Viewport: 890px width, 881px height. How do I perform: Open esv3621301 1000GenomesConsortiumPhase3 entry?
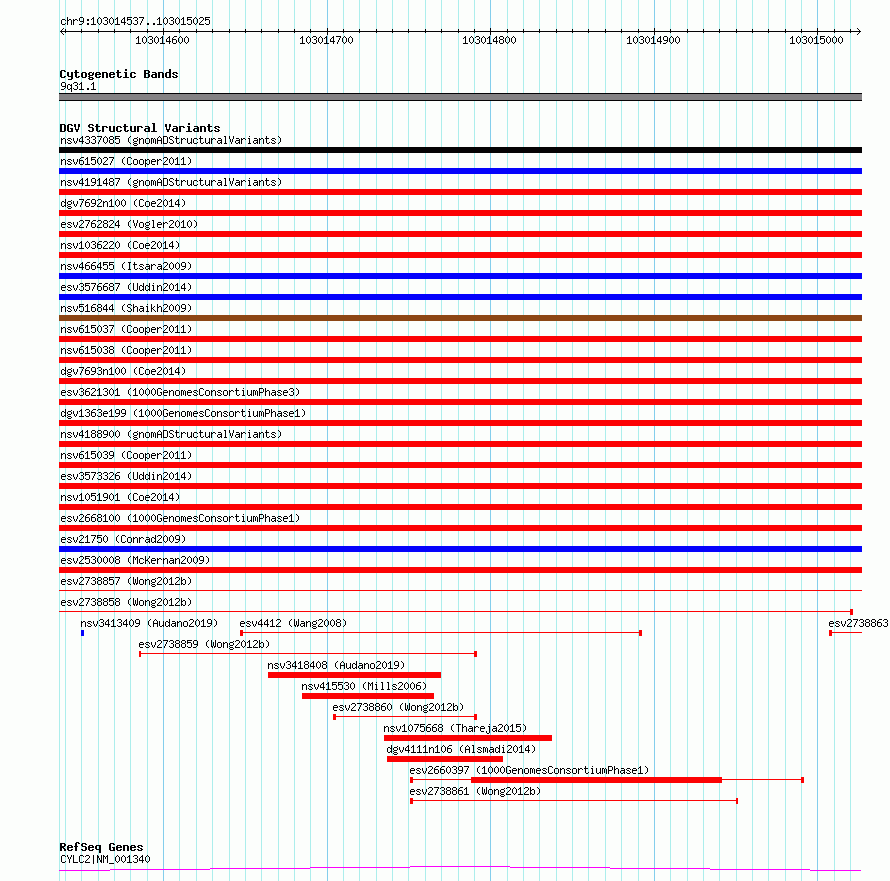point(180,392)
